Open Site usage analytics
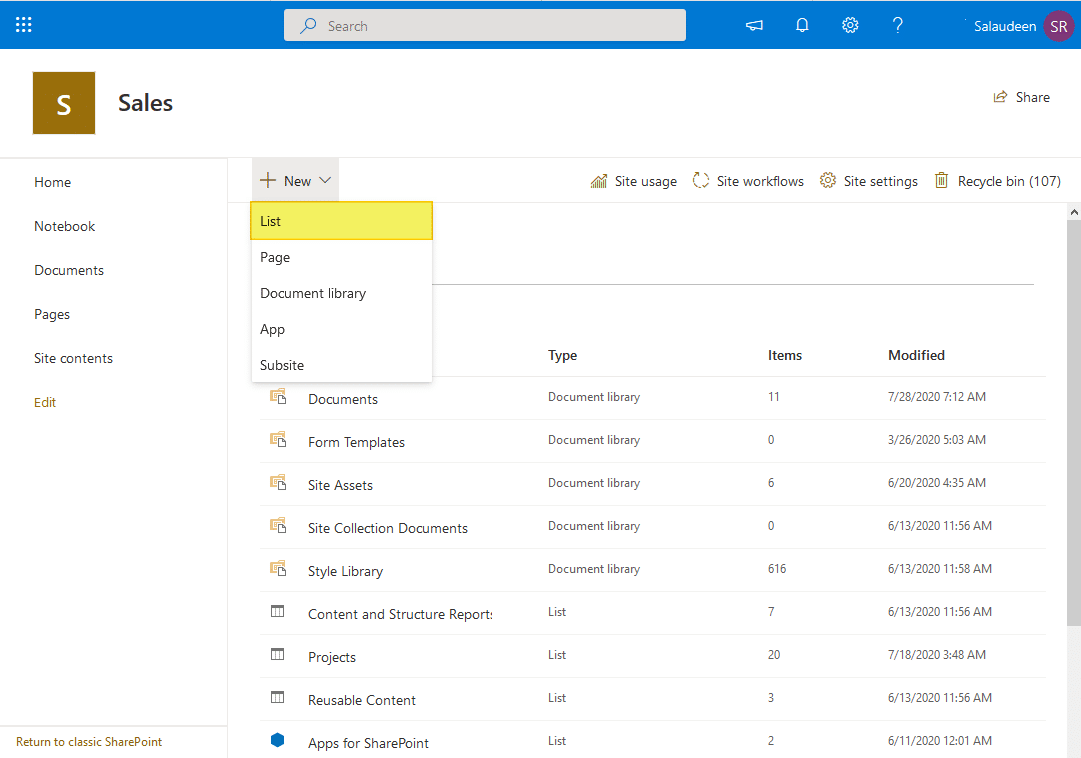This screenshot has height=758, width=1081. (x=633, y=181)
